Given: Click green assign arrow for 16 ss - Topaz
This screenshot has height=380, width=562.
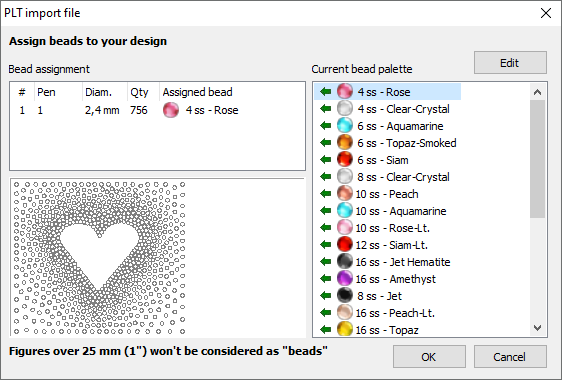Looking at the screenshot, I should (x=325, y=329).
